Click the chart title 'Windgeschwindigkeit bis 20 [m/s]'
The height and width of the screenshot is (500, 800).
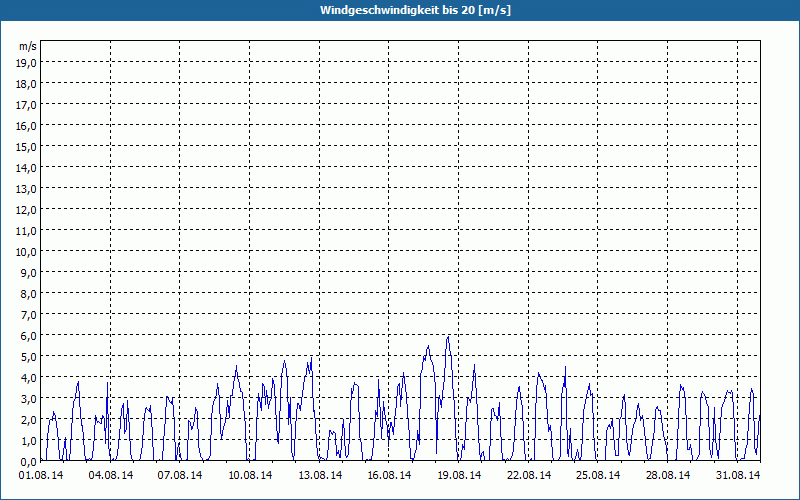pyautogui.click(x=415, y=10)
